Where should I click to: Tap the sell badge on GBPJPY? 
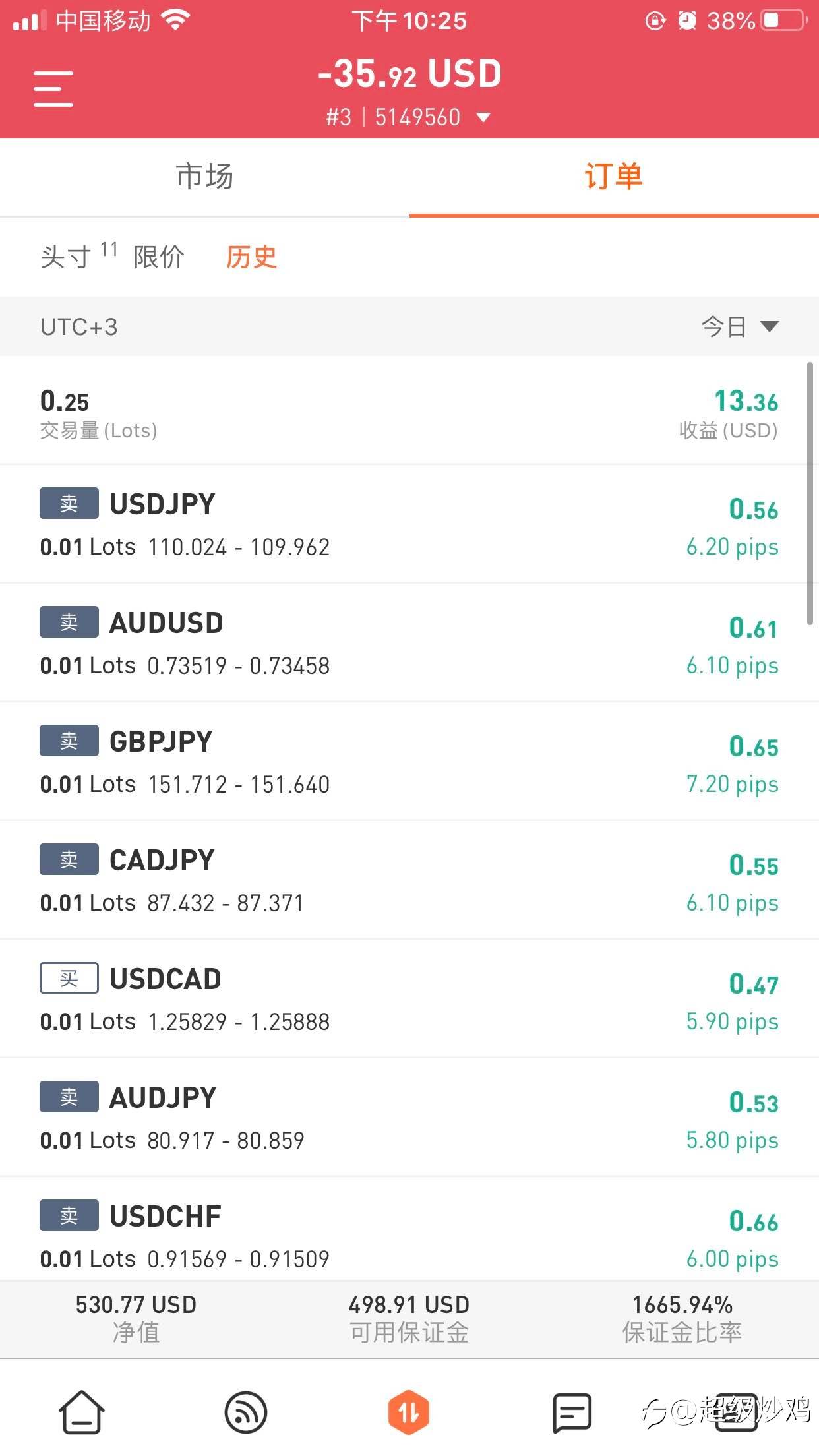tap(69, 741)
